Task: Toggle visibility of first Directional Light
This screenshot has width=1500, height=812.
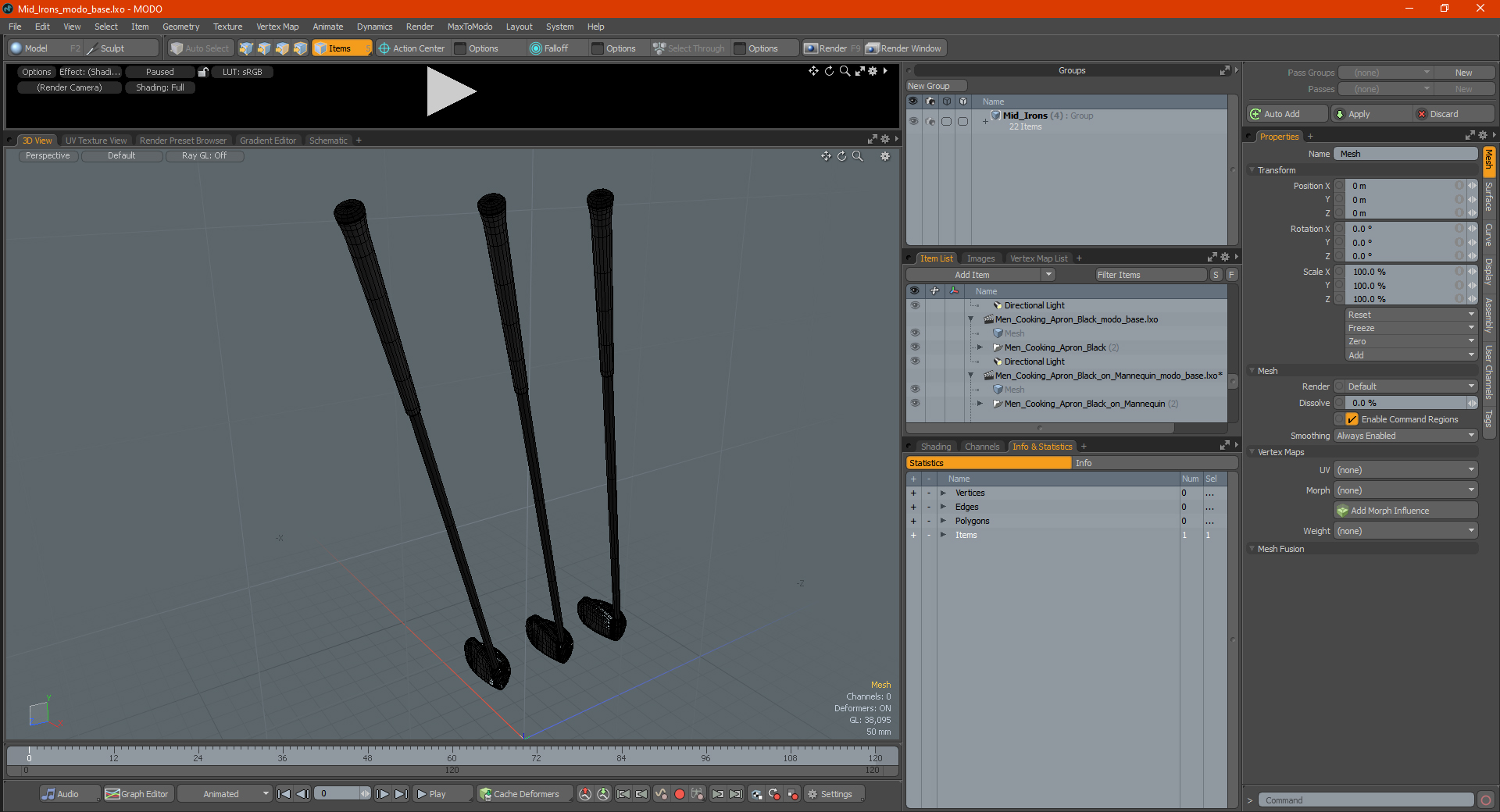Action: click(915, 305)
